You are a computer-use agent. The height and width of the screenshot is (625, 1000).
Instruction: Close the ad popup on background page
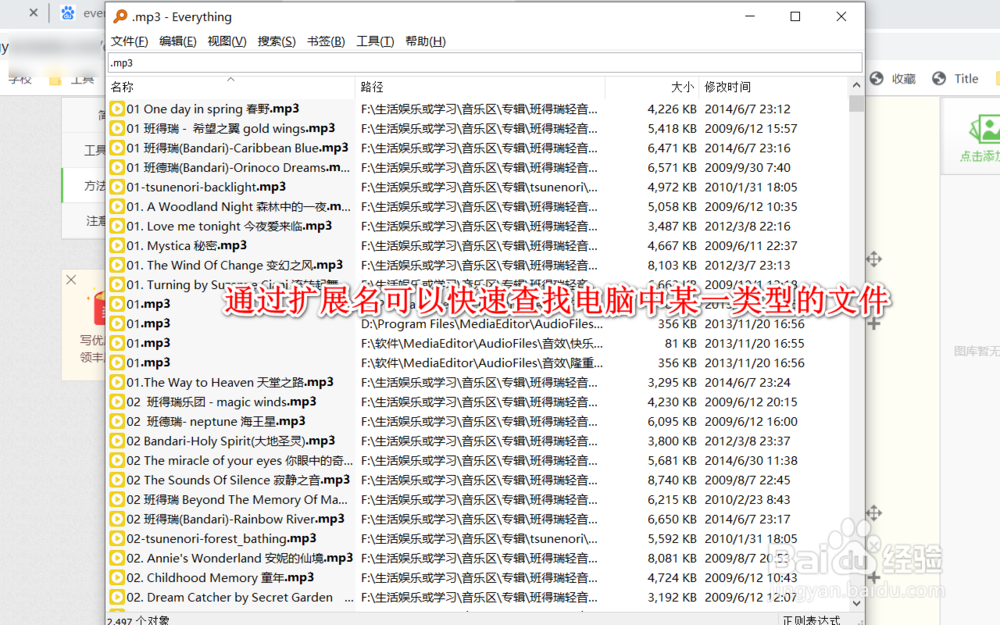coord(71,279)
